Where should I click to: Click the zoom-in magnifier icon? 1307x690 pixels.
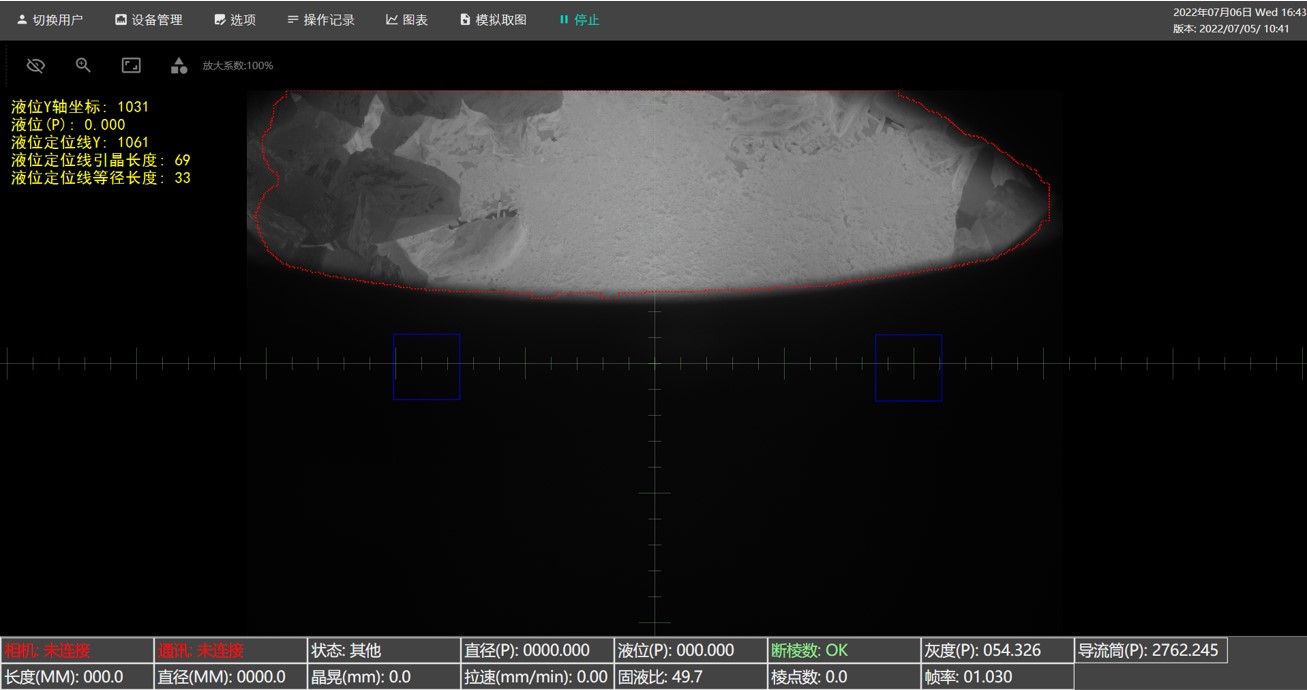pyautogui.click(x=83, y=66)
